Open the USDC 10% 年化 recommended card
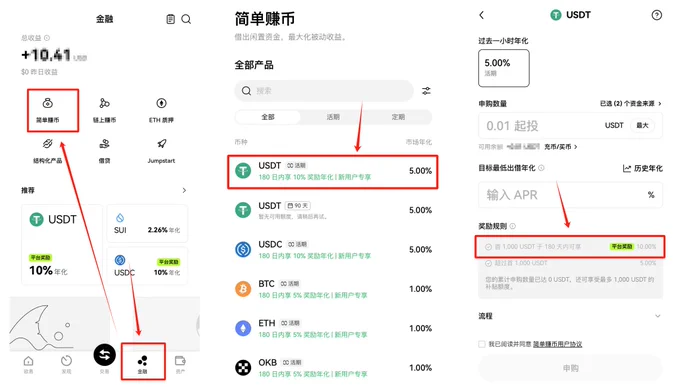The height and width of the screenshot is (387, 680). (147, 266)
